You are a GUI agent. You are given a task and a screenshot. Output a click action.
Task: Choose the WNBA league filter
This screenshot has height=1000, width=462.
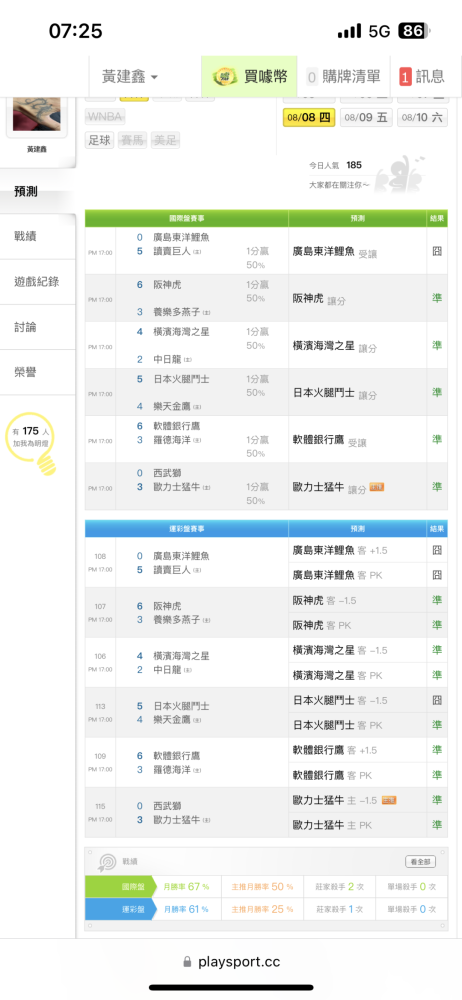[x=106, y=117]
